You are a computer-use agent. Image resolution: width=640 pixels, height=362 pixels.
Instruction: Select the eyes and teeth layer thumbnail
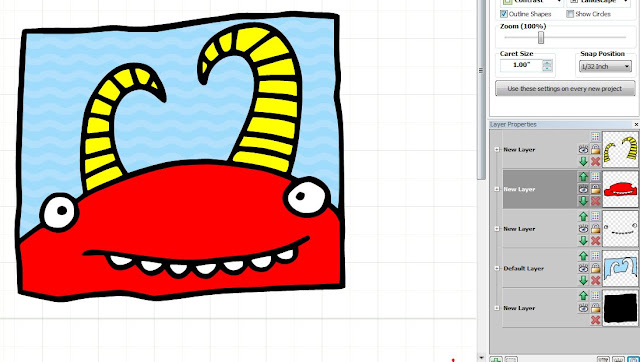(x=620, y=229)
